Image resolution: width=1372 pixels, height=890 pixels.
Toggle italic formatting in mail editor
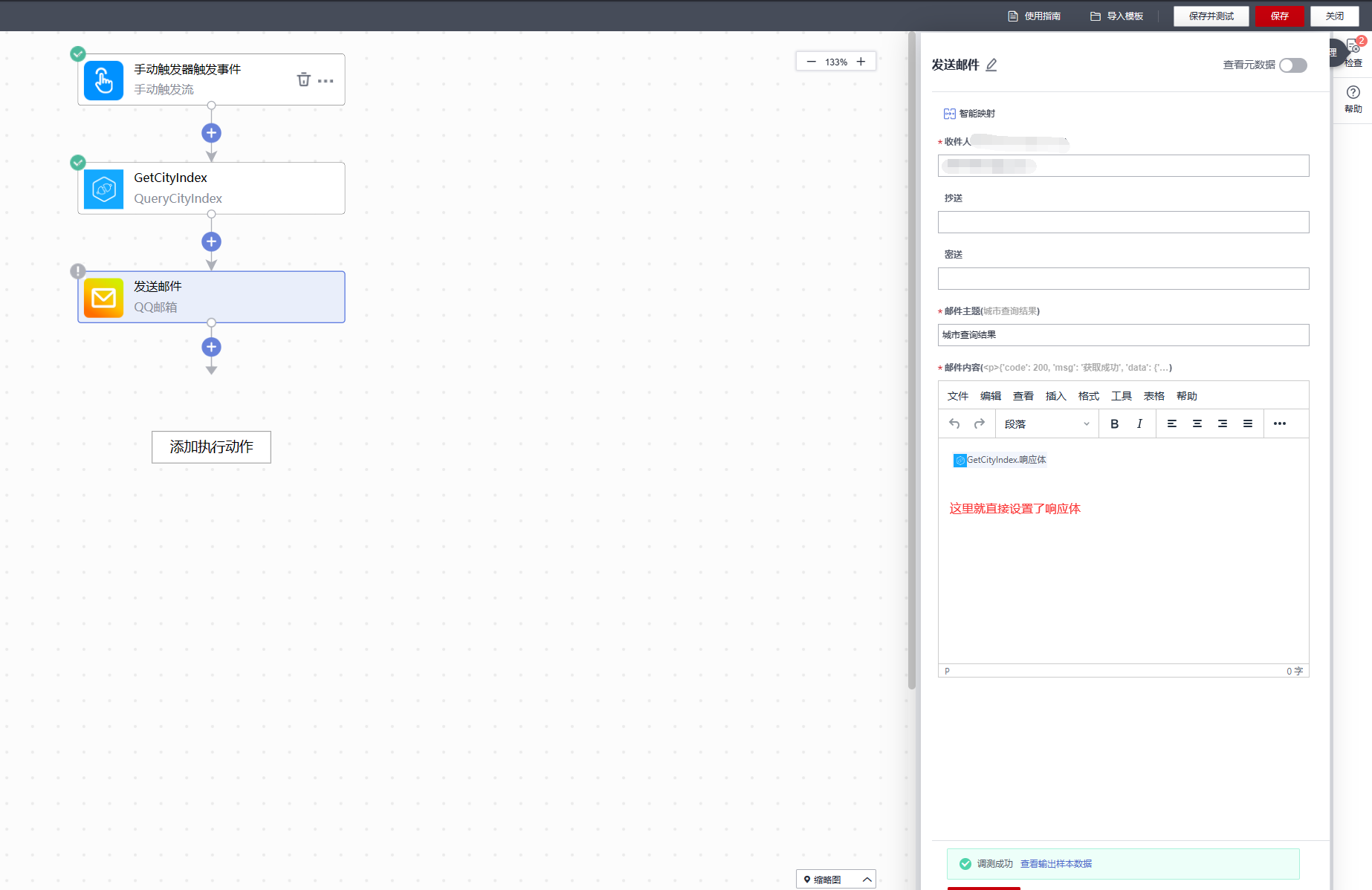point(1139,423)
